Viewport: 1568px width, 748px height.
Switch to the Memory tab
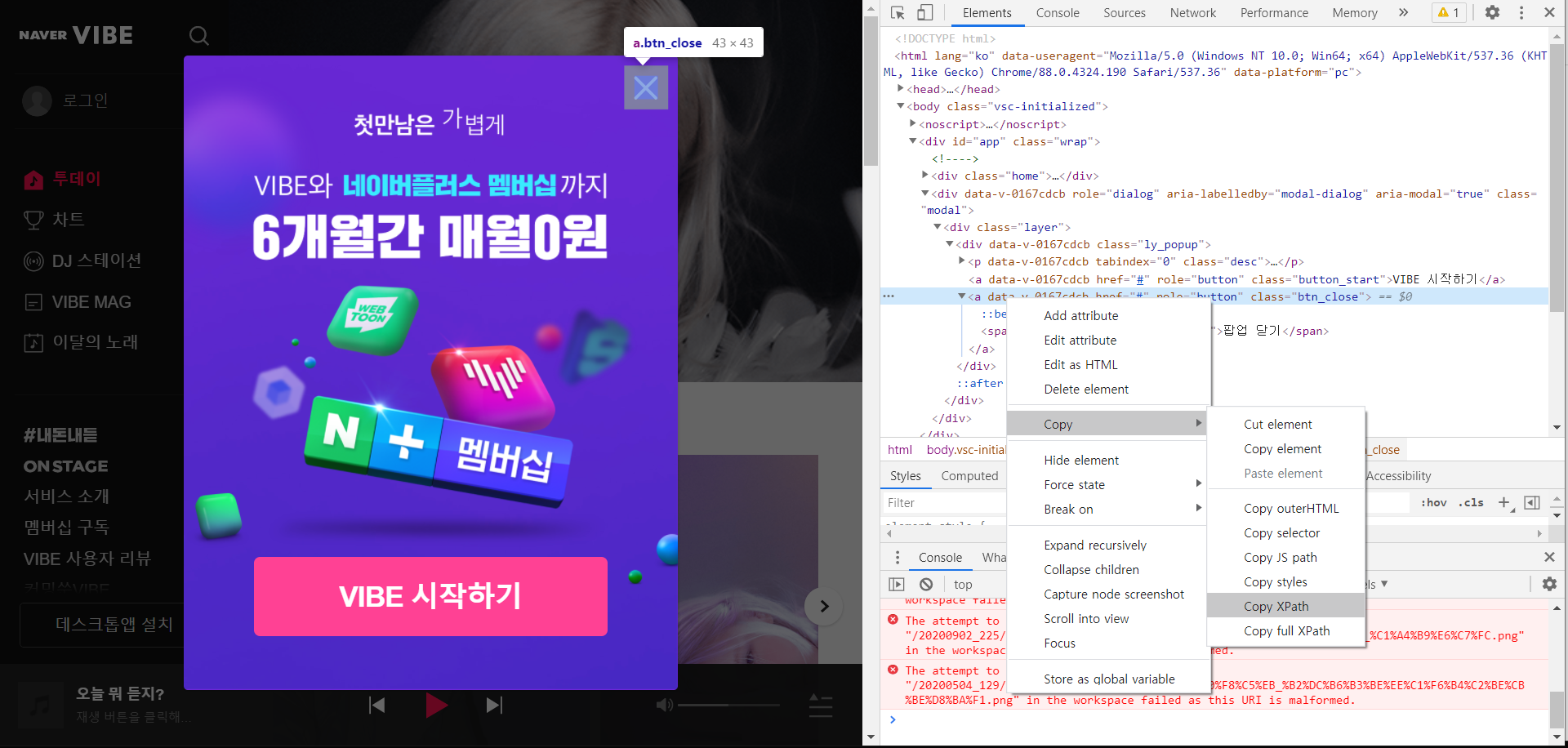coord(1355,13)
